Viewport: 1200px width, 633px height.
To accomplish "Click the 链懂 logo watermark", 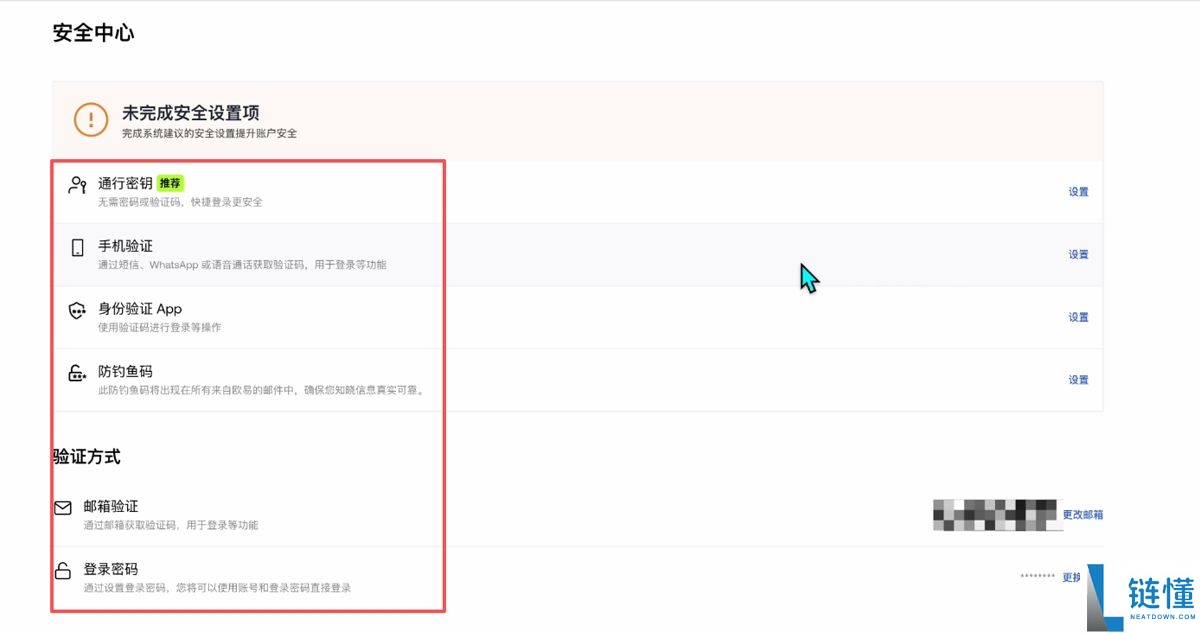I will (1140, 598).
